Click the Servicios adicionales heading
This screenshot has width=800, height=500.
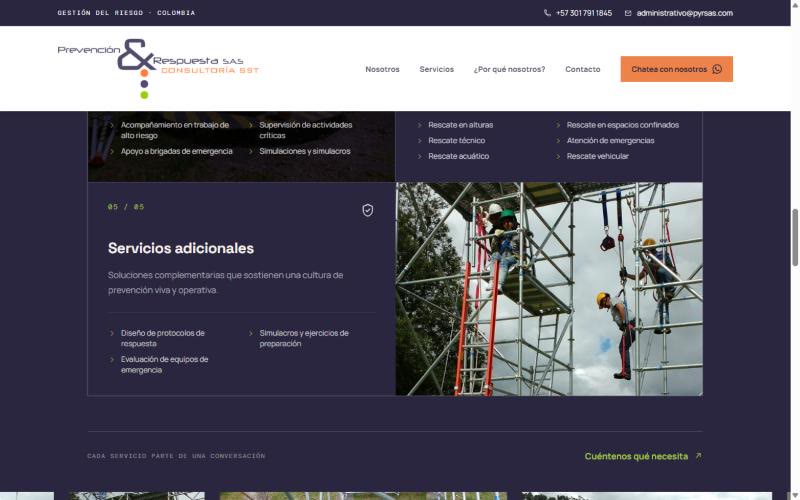(x=181, y=248)
